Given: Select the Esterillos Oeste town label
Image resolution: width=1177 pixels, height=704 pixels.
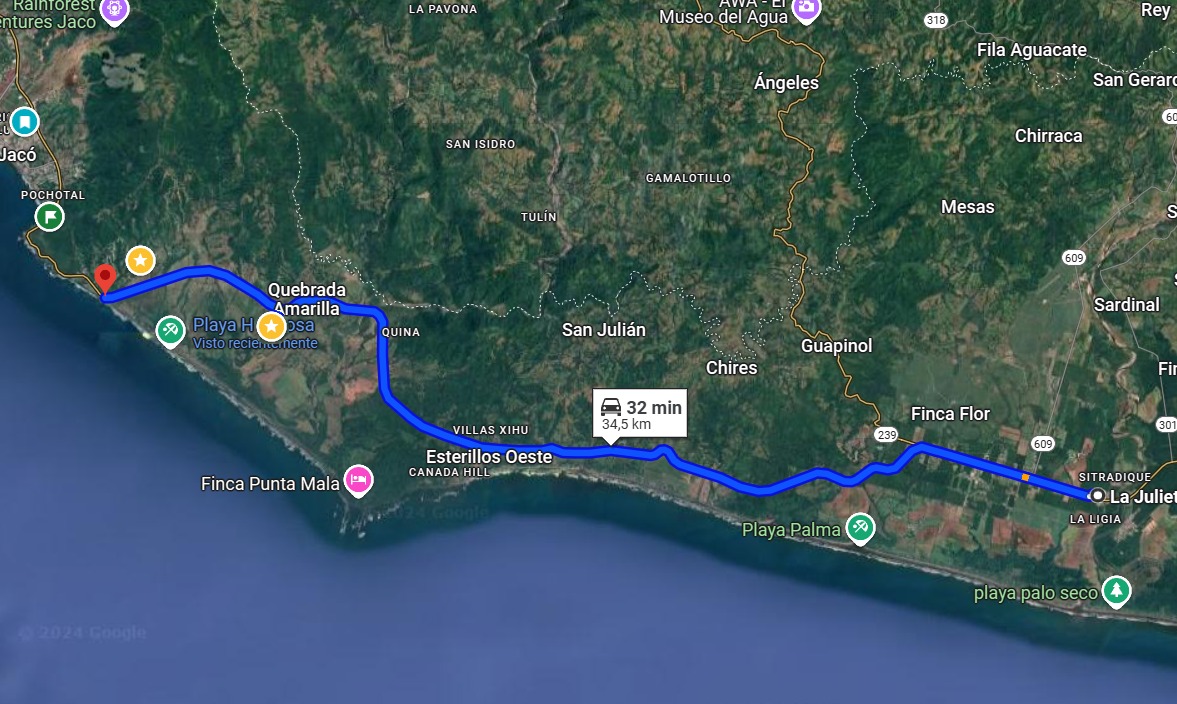Looking at the screenshot, I should pos(489,456).
